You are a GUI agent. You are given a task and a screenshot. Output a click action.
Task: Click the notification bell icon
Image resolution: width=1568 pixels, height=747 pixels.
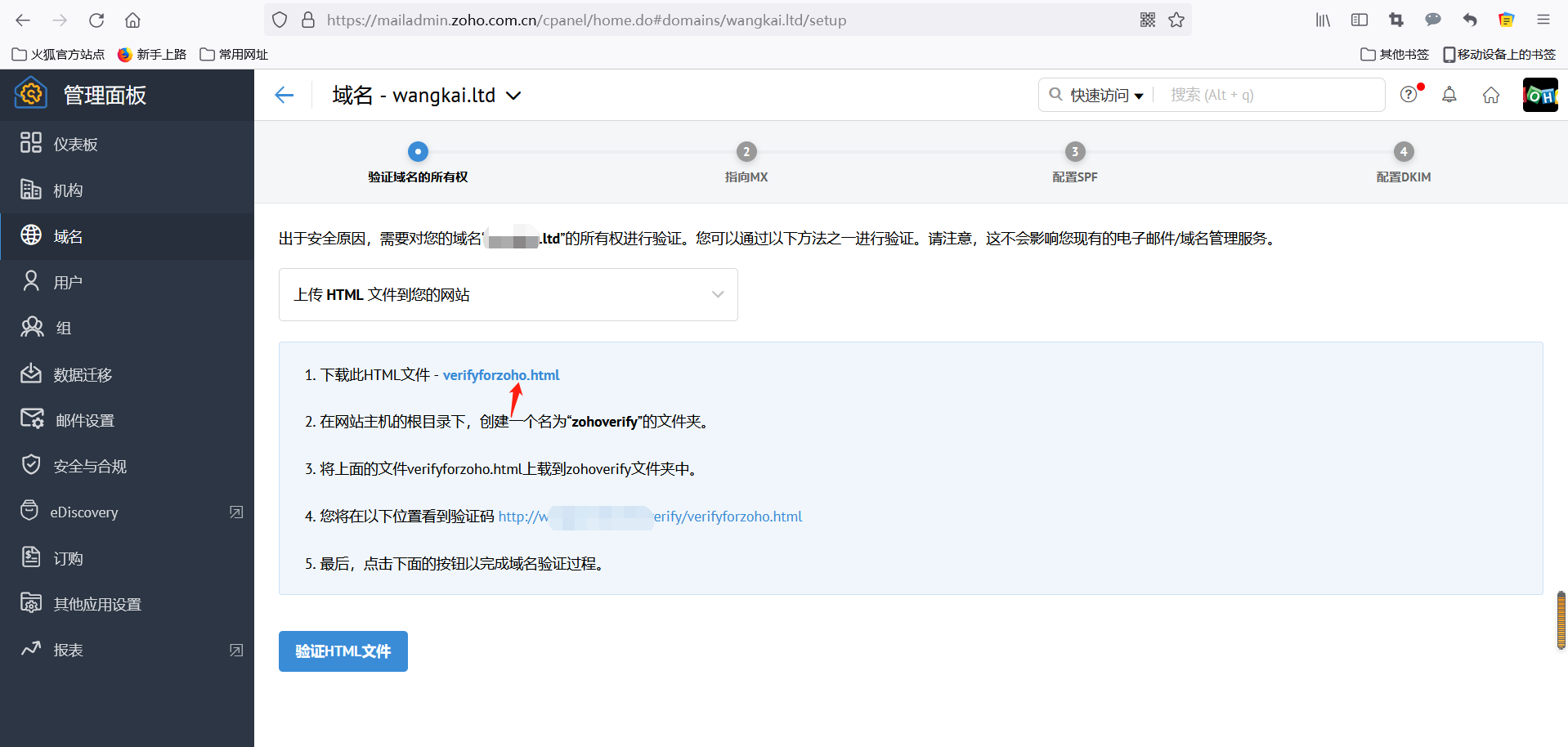(1449, 95)
